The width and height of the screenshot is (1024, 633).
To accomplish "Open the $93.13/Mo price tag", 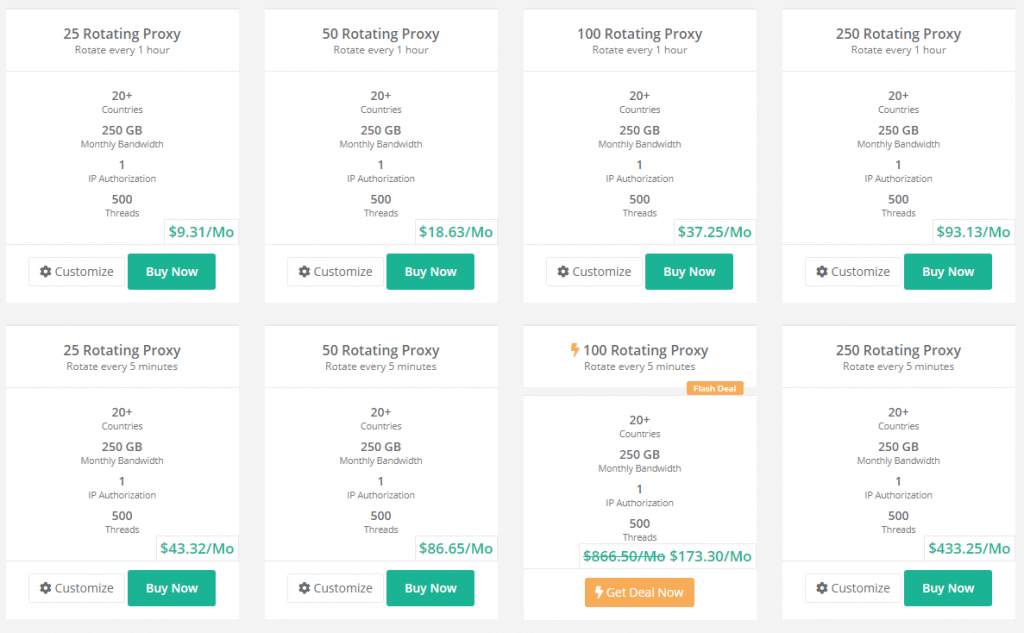I will pos(973,232).
